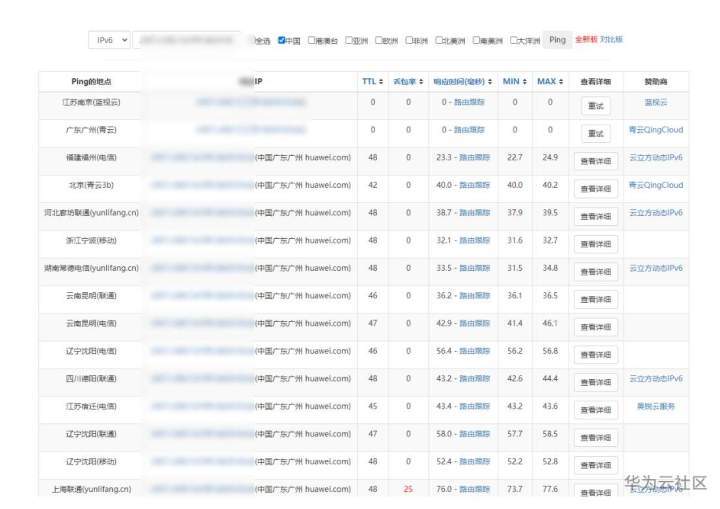Open 路由跟踪 in the 52.4 response row

(x=475, y=461)
